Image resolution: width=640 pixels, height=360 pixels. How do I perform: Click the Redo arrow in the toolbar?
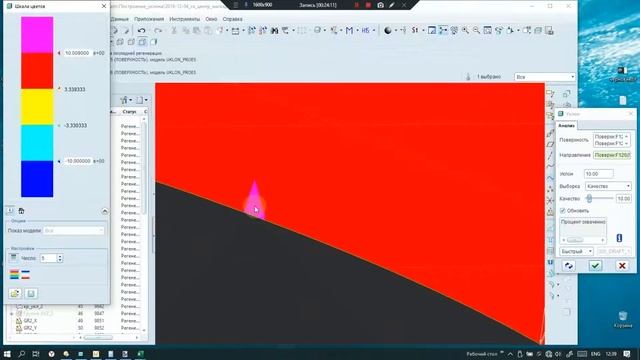pos(158,31)
